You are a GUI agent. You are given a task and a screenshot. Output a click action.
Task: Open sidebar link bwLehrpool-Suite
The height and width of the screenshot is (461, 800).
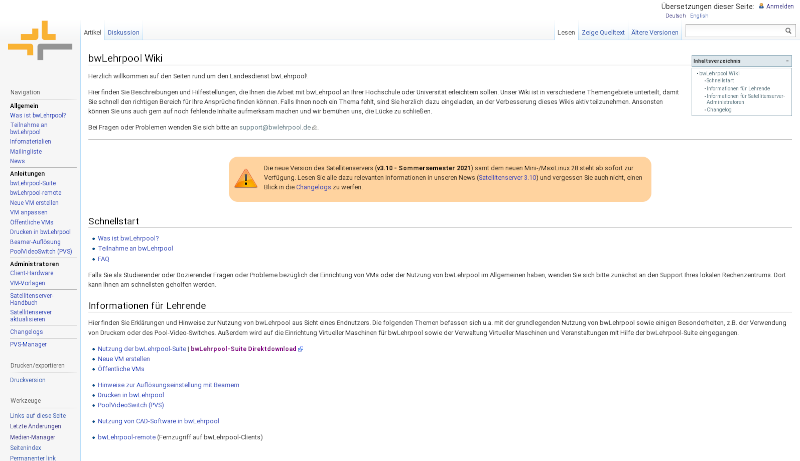[x=33, y=183]
